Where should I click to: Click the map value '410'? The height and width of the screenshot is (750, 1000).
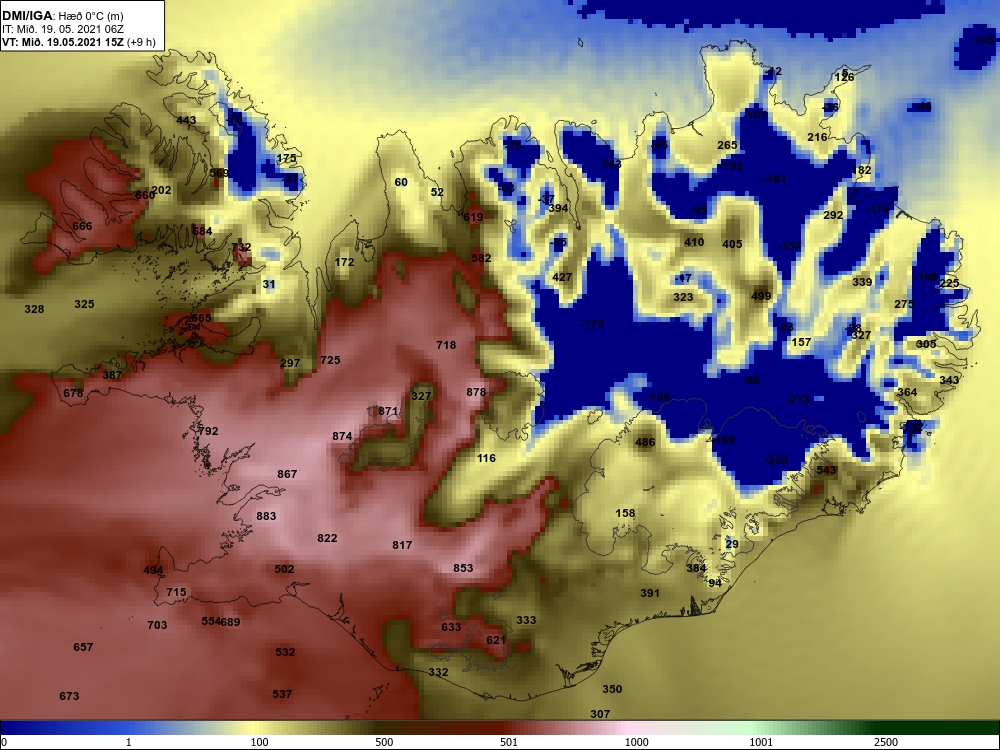coord(694,242)
